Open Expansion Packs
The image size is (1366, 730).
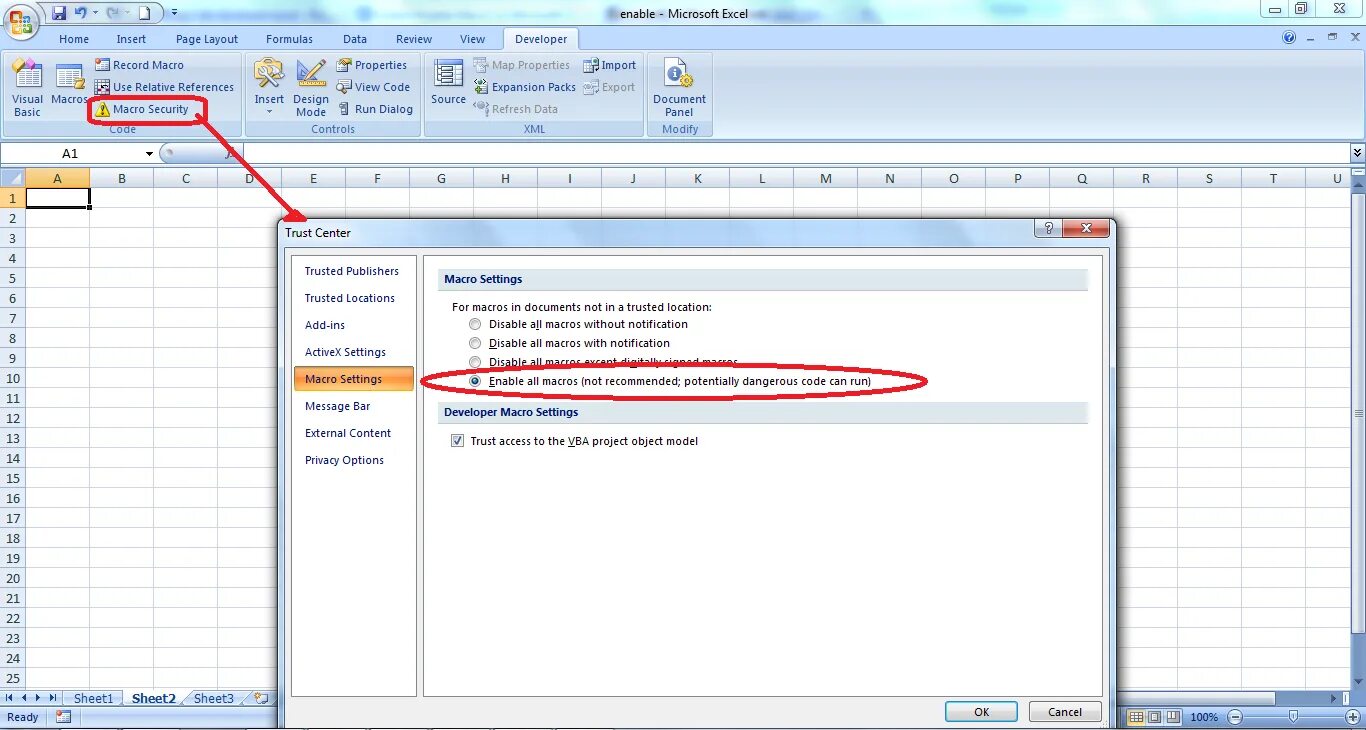pos(524,87)
